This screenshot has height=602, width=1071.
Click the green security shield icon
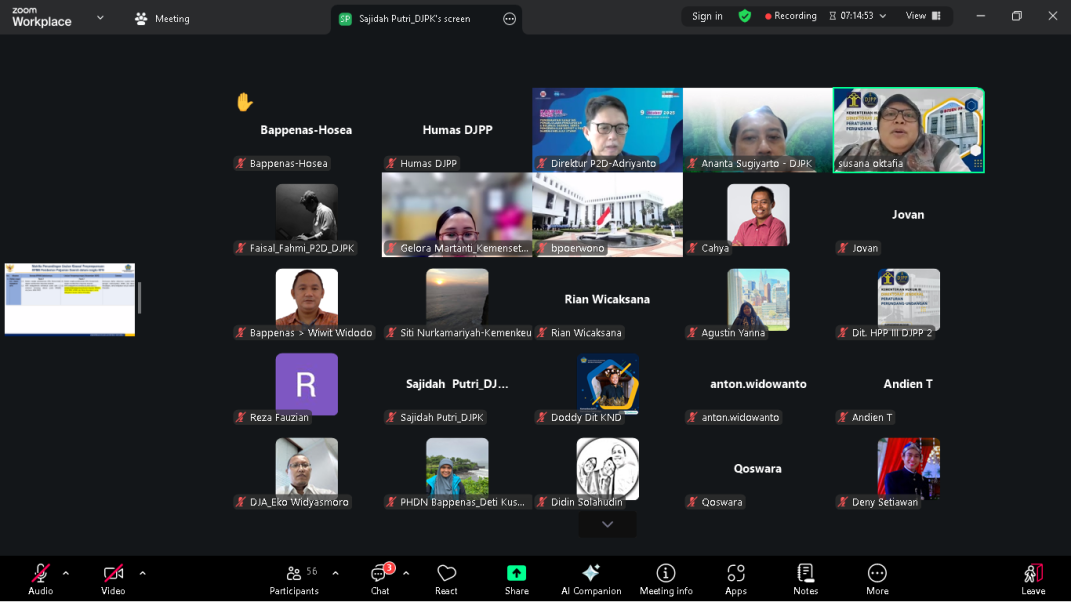pyautogui.click(x=745, y=16)
